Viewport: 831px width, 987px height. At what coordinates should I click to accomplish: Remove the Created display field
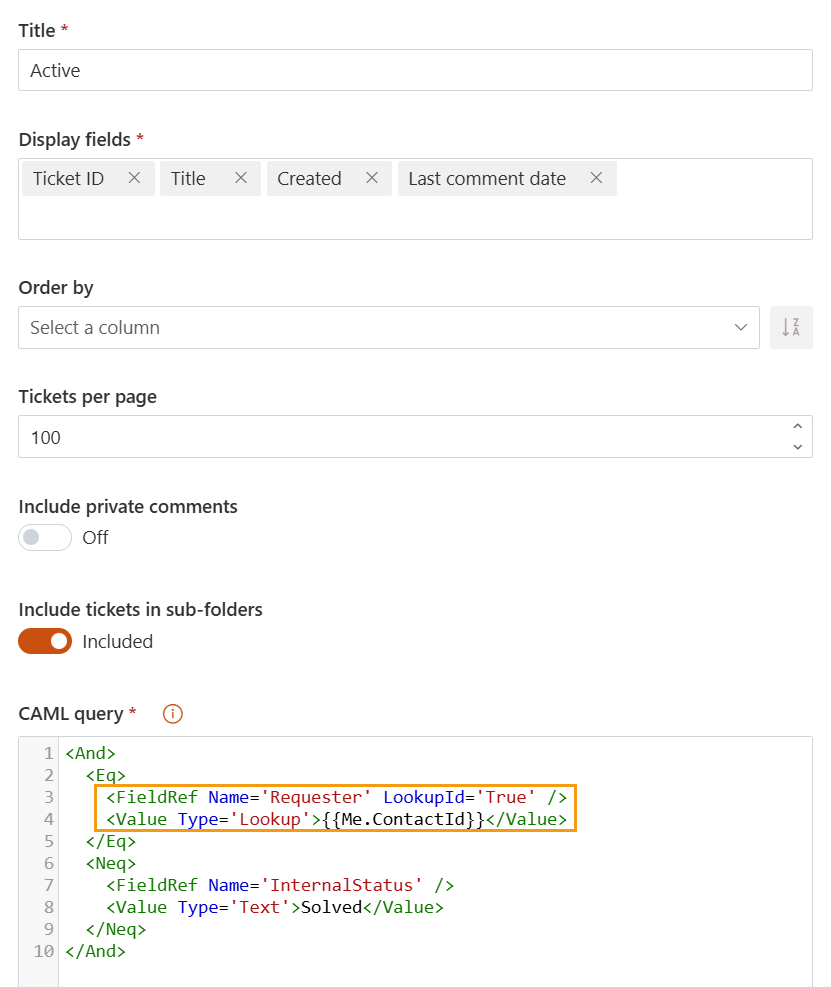371,177
